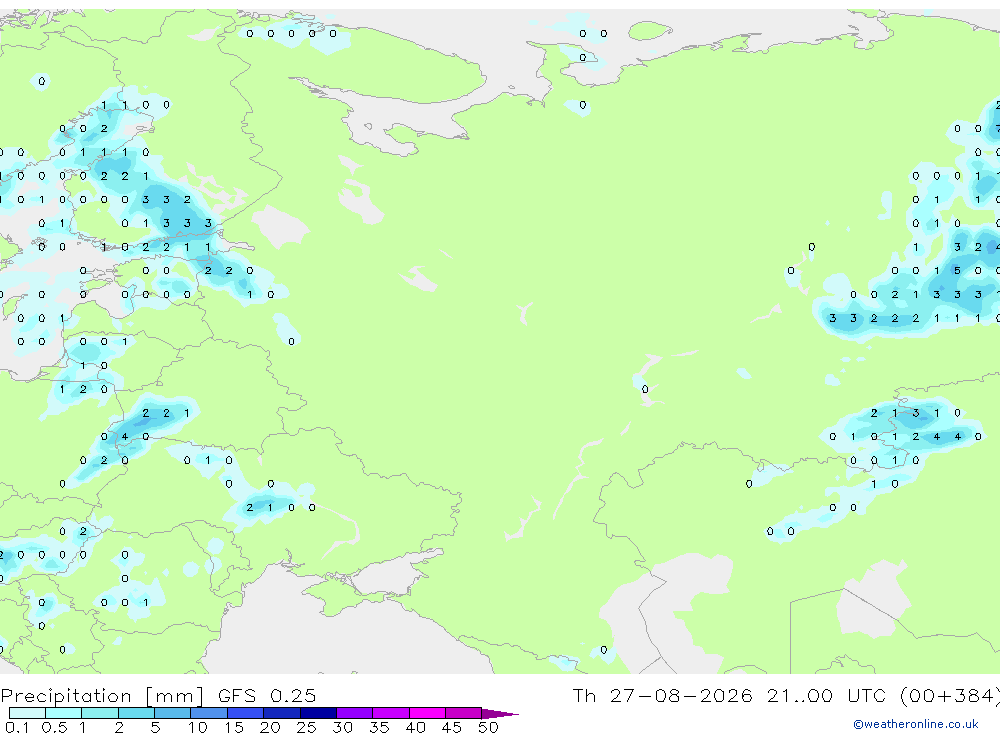Click the 1–2 mm legend color swatch
Screen dimensions: 1000x733
click(100, 713)
